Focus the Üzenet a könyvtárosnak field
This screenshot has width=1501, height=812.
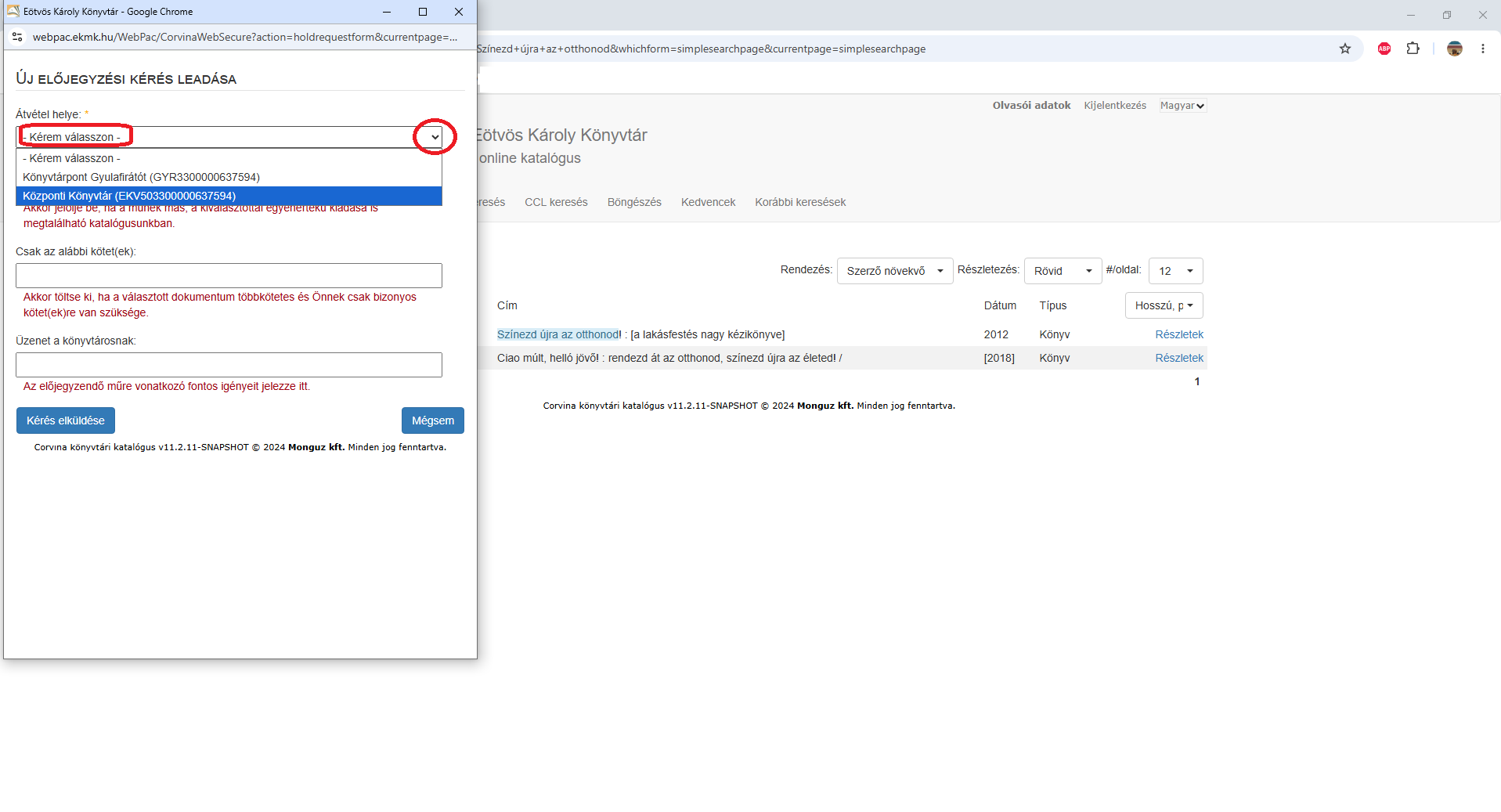pos(229,365)
